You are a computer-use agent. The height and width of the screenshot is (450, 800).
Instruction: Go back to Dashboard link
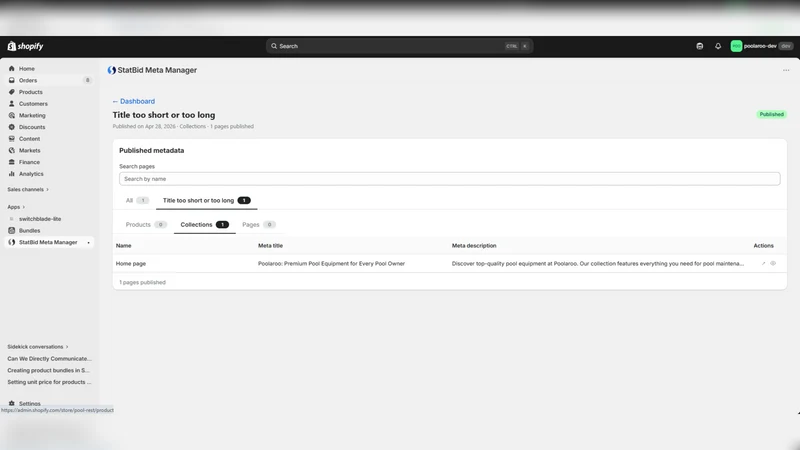[x=134, y=101]
